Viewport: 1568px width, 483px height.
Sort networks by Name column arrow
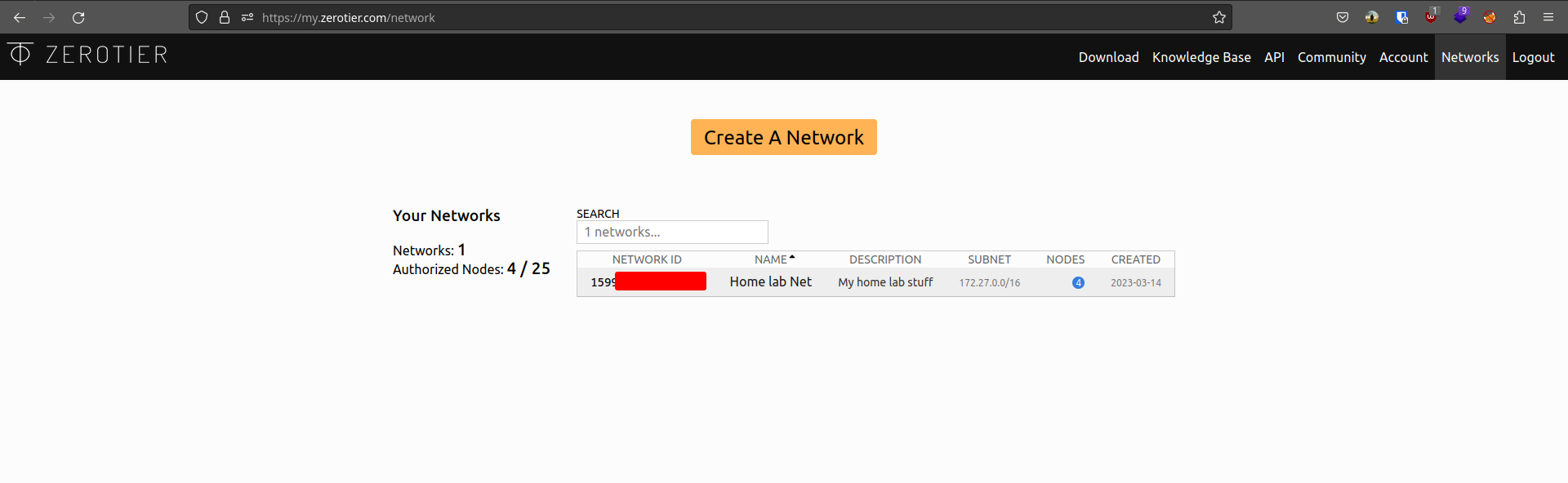(792, 258)
